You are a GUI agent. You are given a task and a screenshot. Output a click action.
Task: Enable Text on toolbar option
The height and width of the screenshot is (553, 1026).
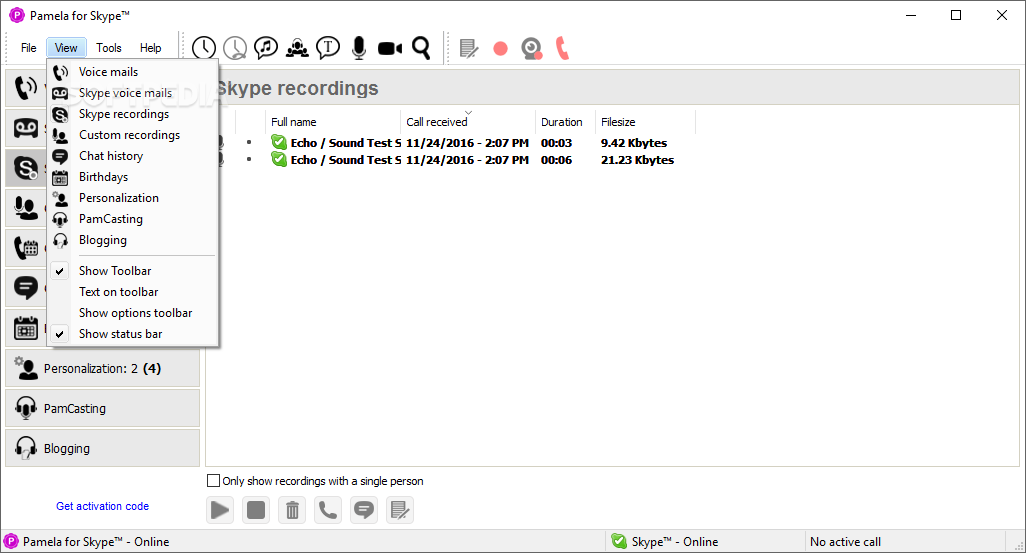pyautogui.click(x=133, y=292)
